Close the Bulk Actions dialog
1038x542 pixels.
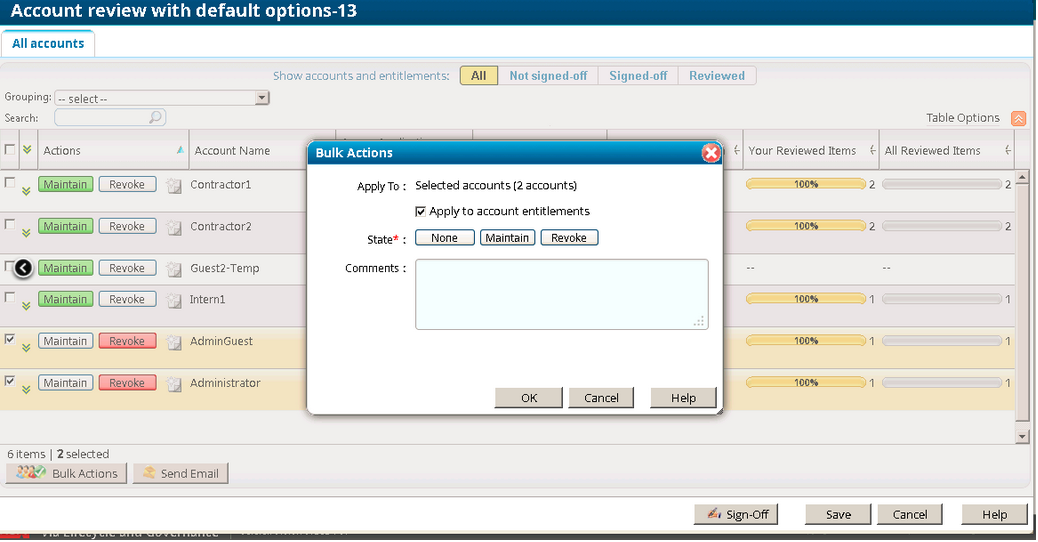click(711, 153)
